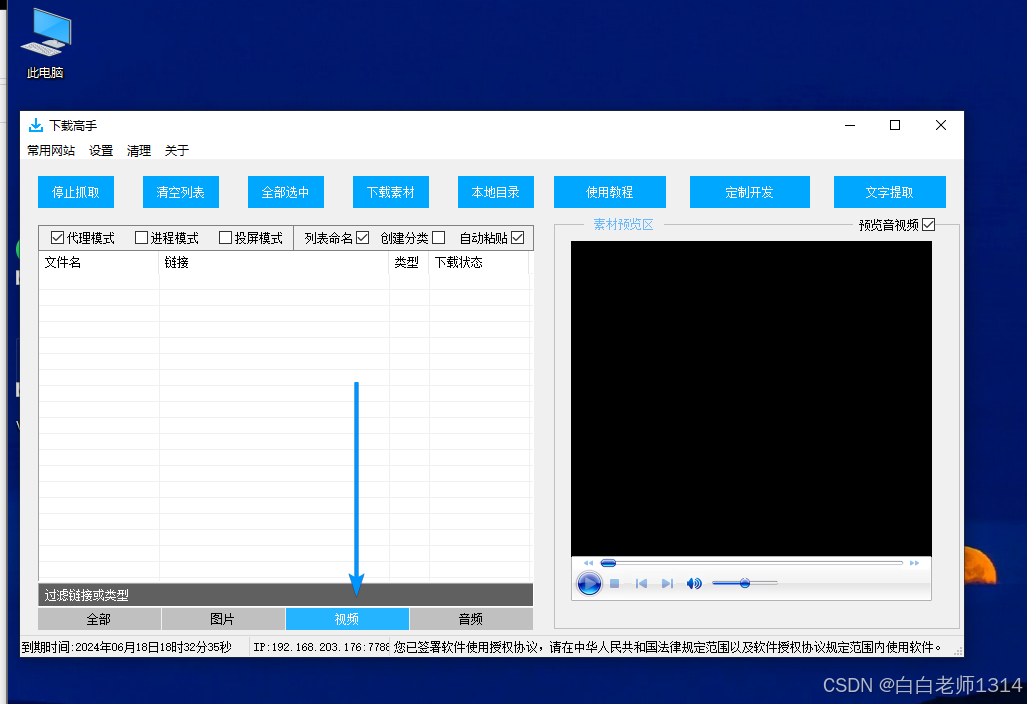This screenshot has width=1027, height=704.
Task: Mute the player volume speaker icon
Action: 694,583
